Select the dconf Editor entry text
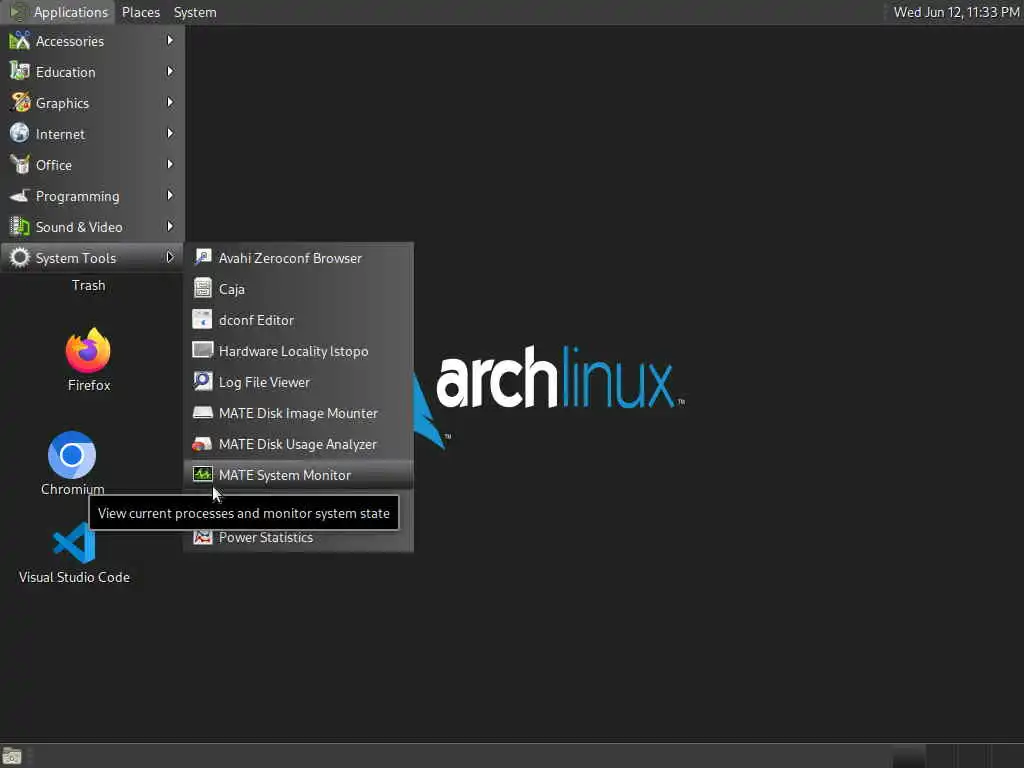This screenshot has width=1024, height=768. (256, 320)
